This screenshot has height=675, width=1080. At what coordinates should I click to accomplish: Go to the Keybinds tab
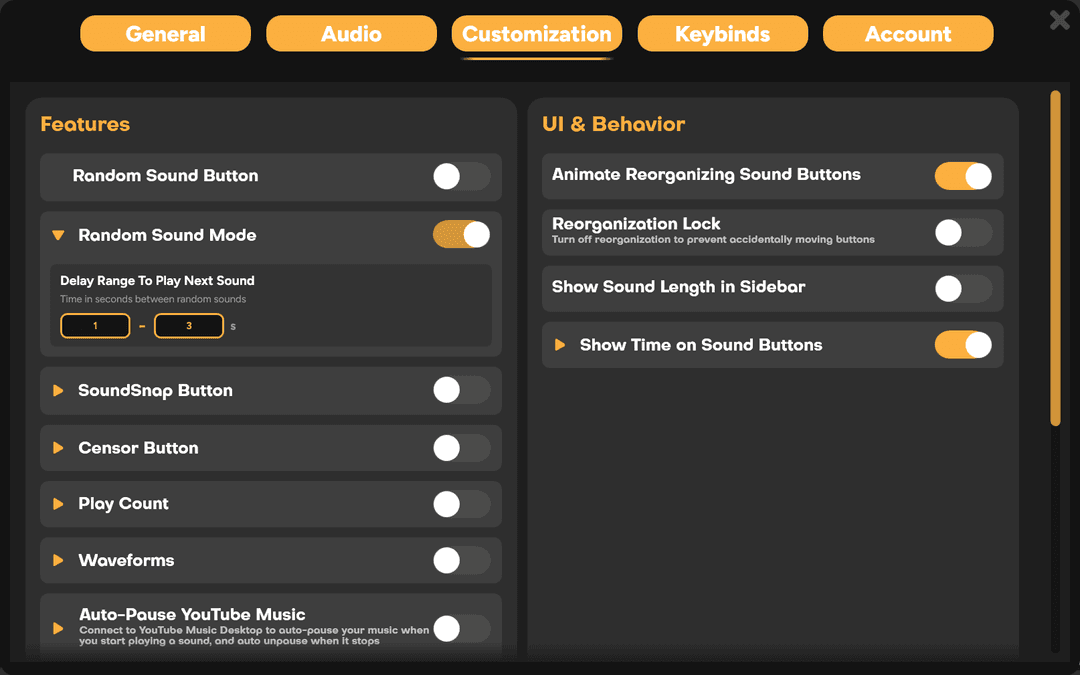pyautogui.click(x=722, y=33)
